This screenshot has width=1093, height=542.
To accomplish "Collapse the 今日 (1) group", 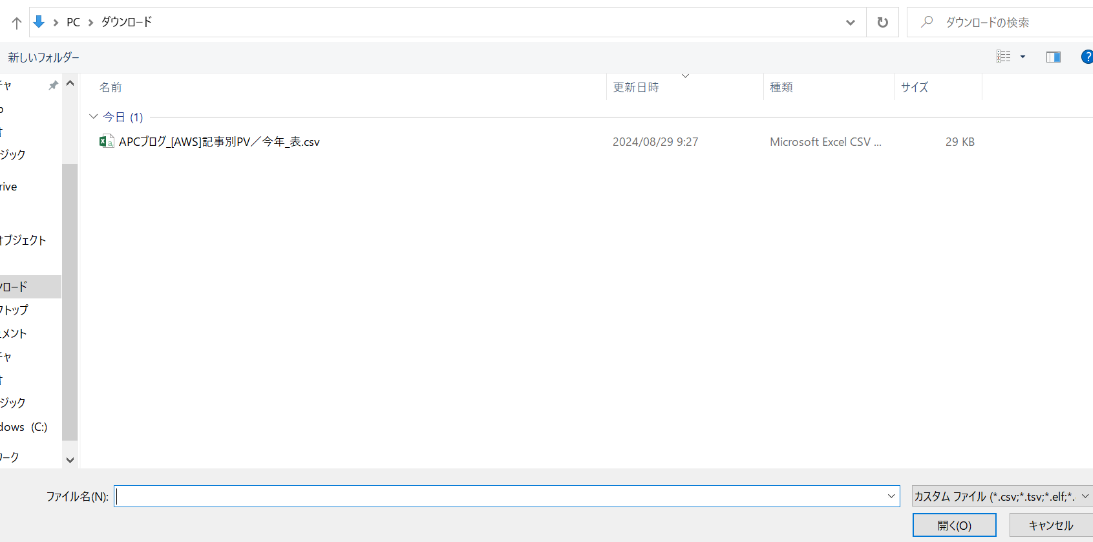I will [93, 116].
